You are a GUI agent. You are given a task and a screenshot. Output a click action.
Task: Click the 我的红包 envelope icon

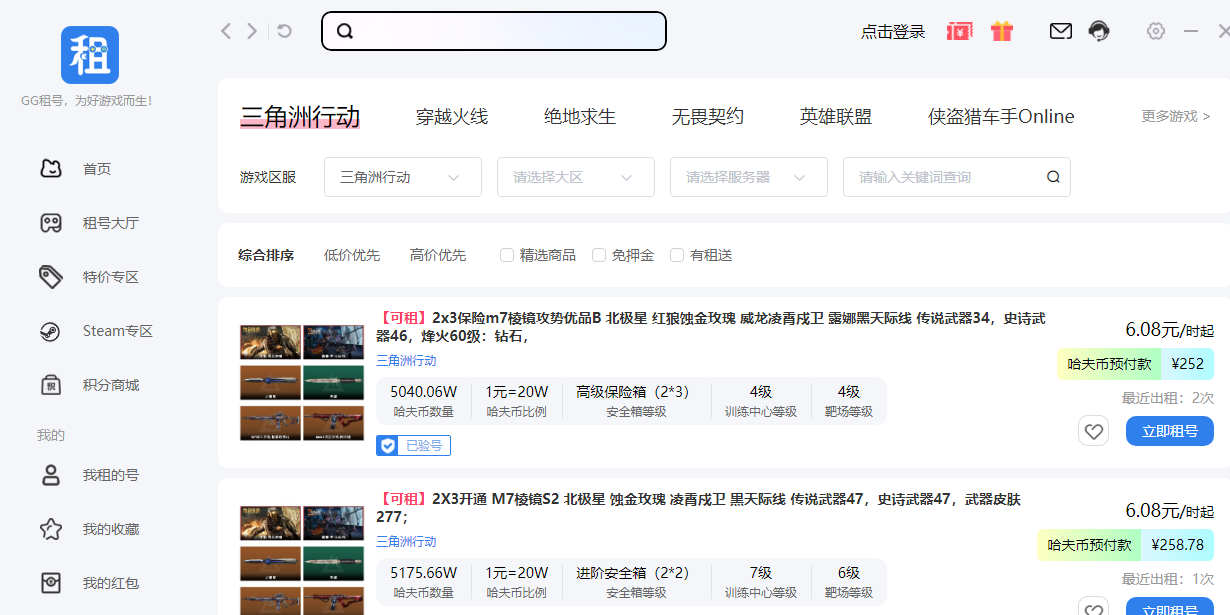pos(51,583)
